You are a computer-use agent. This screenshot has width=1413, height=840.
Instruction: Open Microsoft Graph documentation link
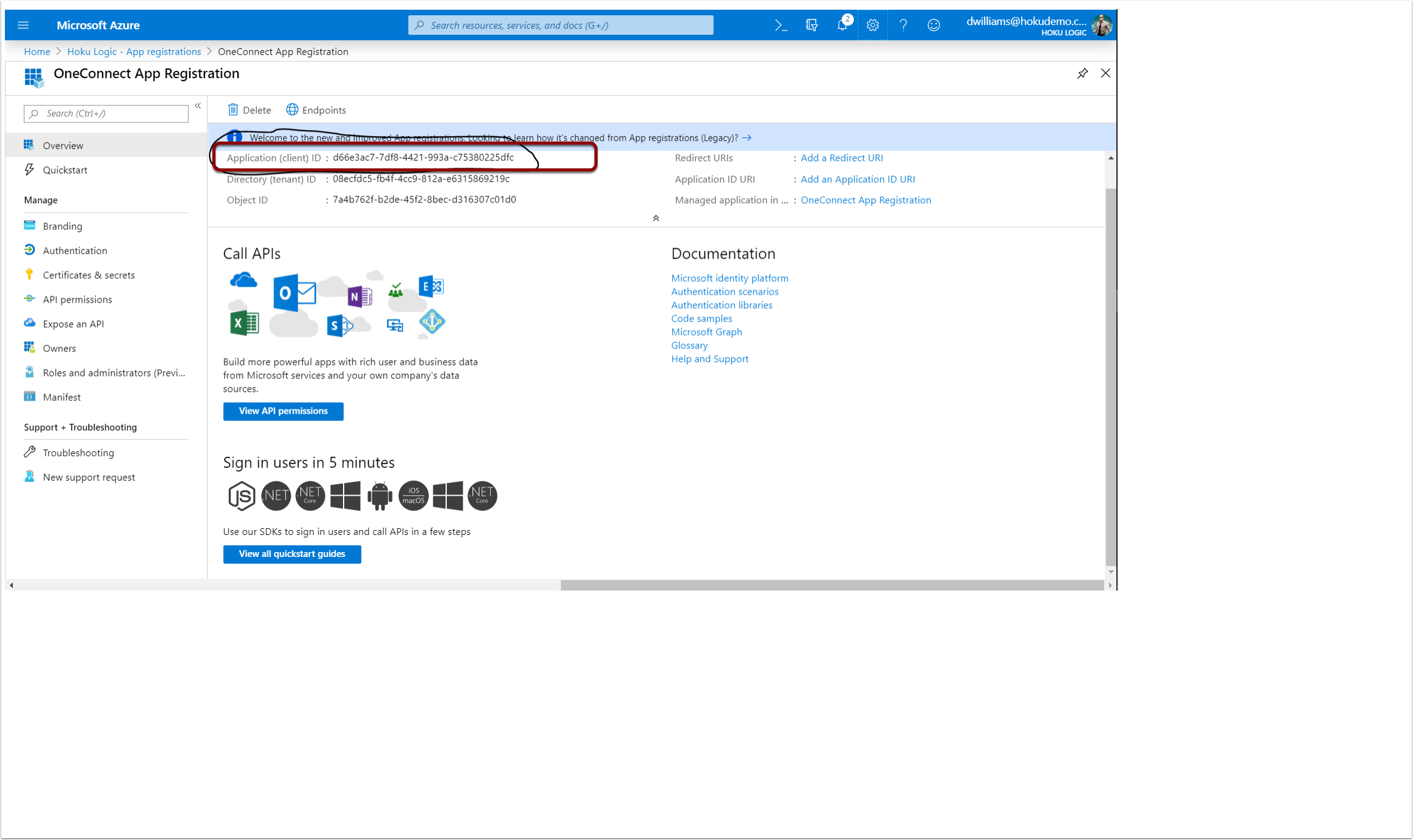click(x=706, y=331)
